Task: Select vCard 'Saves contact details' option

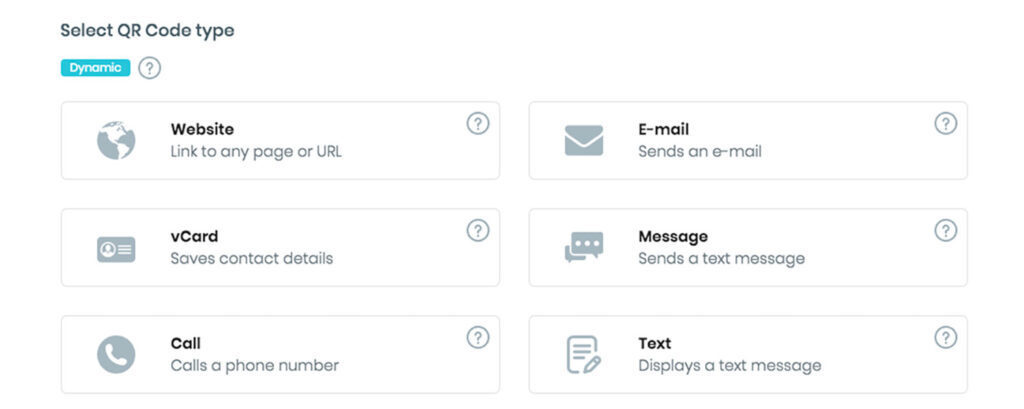Action: [280, 248]
